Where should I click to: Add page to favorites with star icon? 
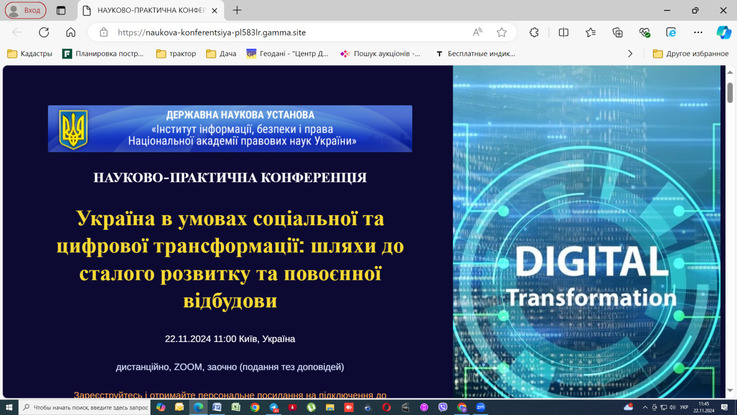pyautogui.click(x=502, y=32)
